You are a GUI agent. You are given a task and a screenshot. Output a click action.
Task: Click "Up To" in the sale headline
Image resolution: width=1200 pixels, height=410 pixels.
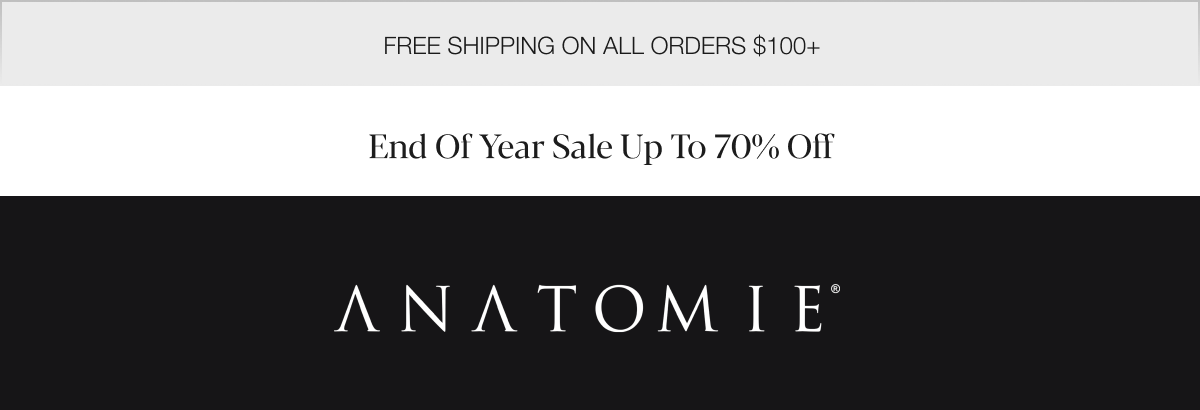[664, 147]
